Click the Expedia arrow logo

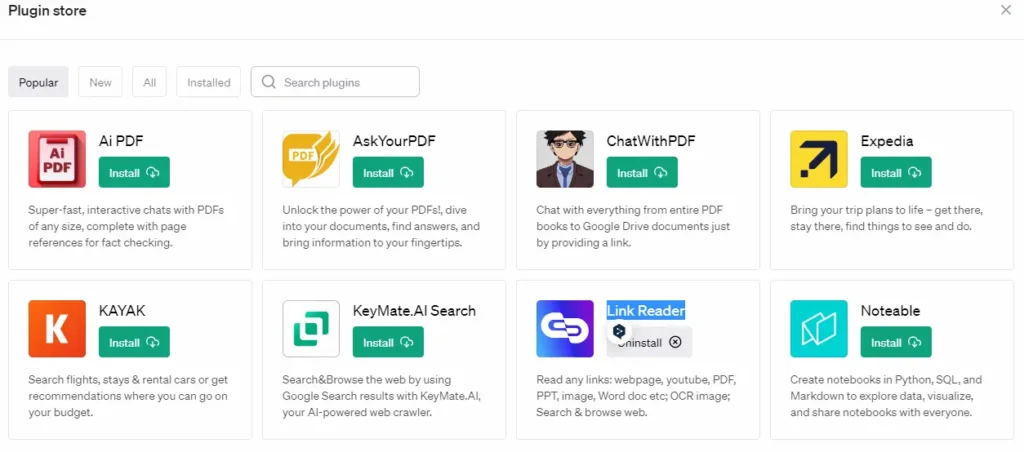819,159
